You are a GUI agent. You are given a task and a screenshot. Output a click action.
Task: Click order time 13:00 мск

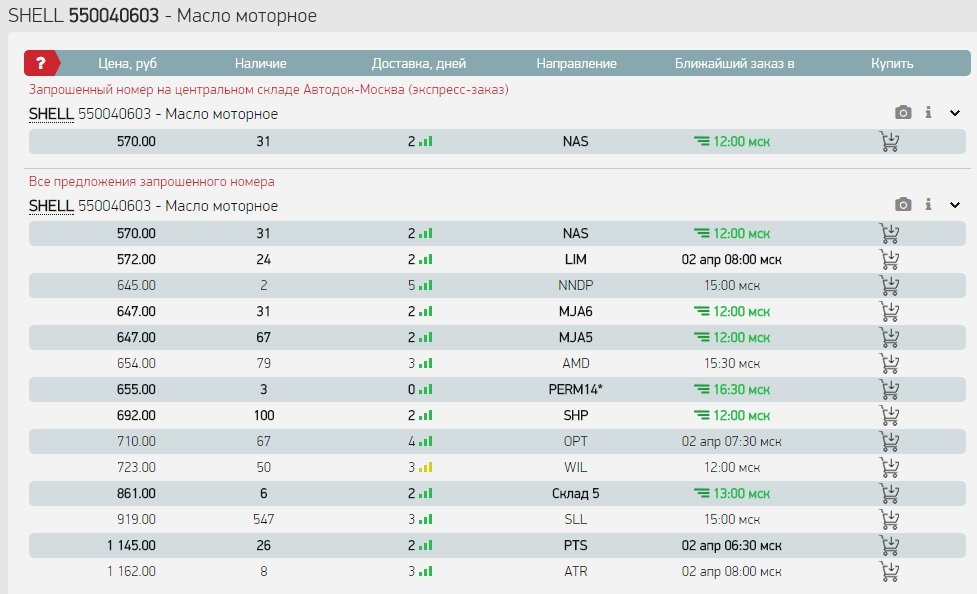(741, 493)
